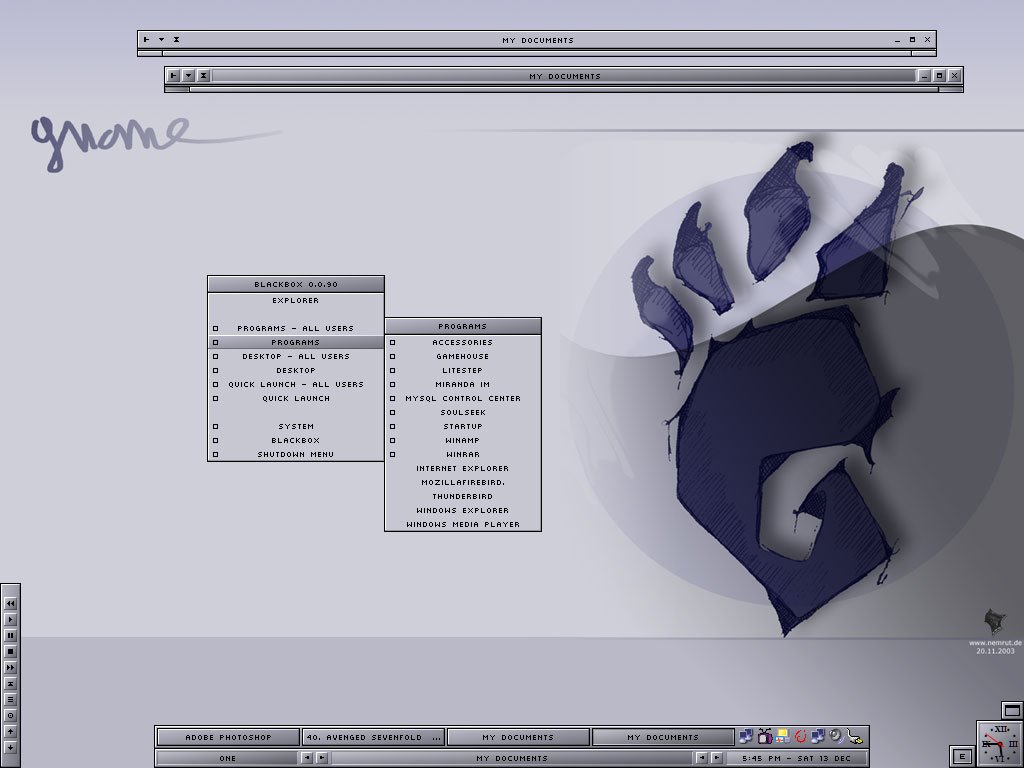Screen dimensions: 1024x768
Task: Expand the Litestep folder
Action: (463, 370)
